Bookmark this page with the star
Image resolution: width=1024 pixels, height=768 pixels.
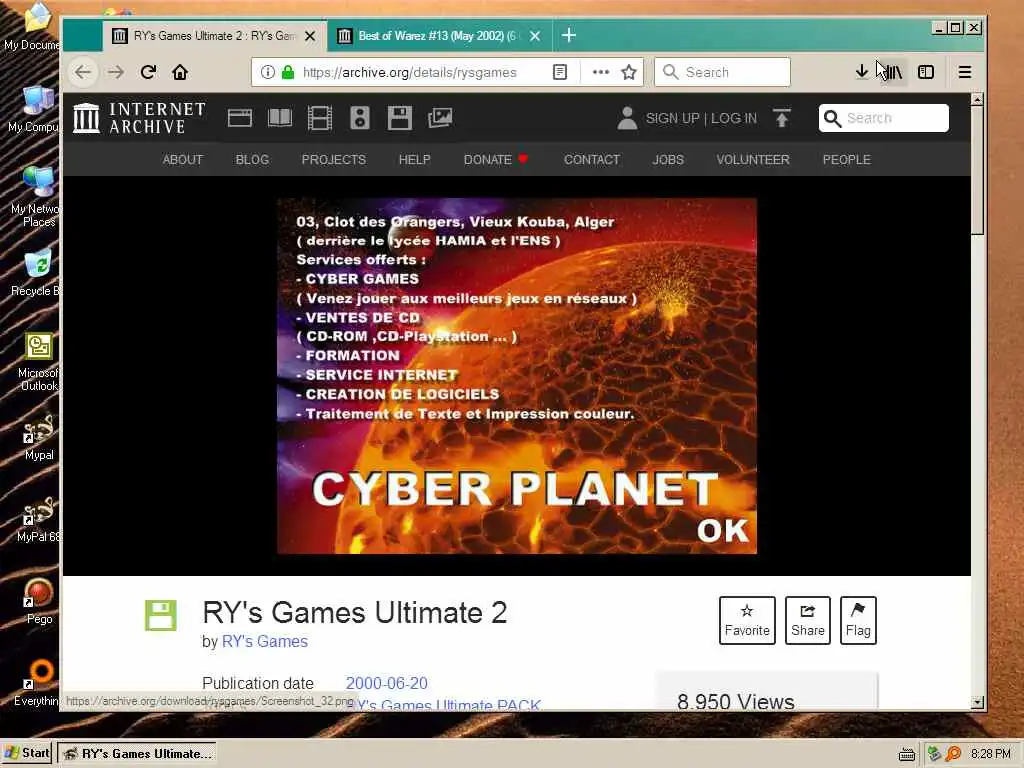point(629,72)
